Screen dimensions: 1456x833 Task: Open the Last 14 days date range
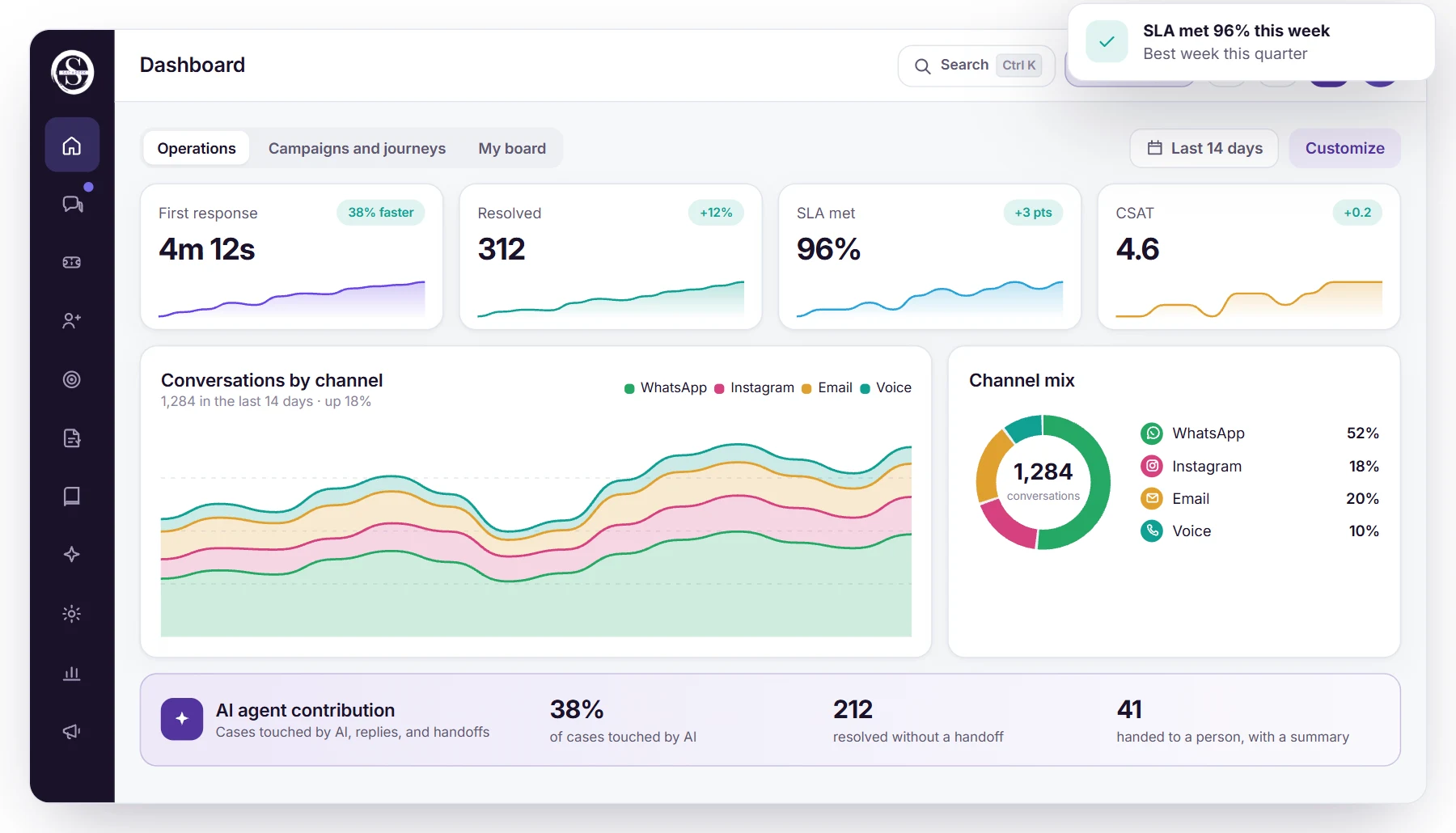[x=1204, y=148]
